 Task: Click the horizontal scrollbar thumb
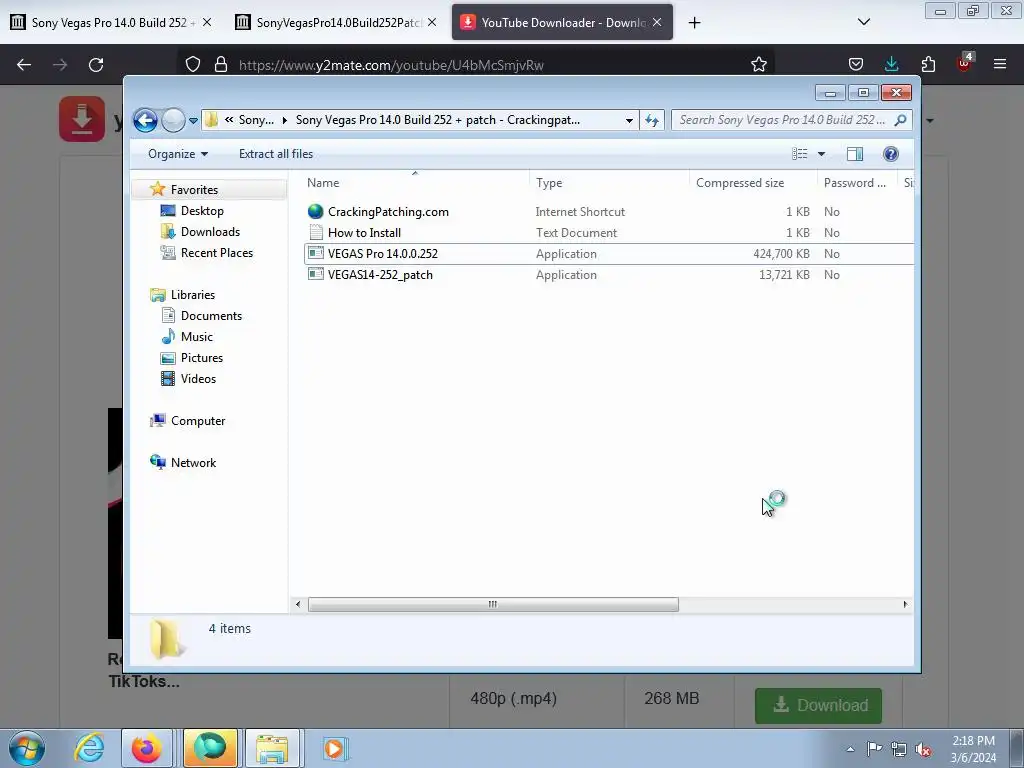tap(493, 605)
